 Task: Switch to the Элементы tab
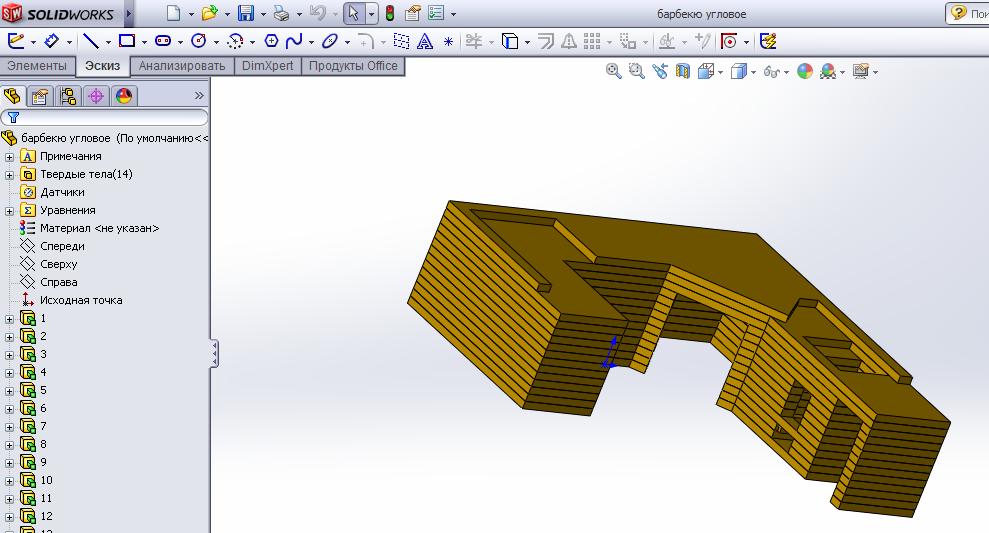(37, 66)
